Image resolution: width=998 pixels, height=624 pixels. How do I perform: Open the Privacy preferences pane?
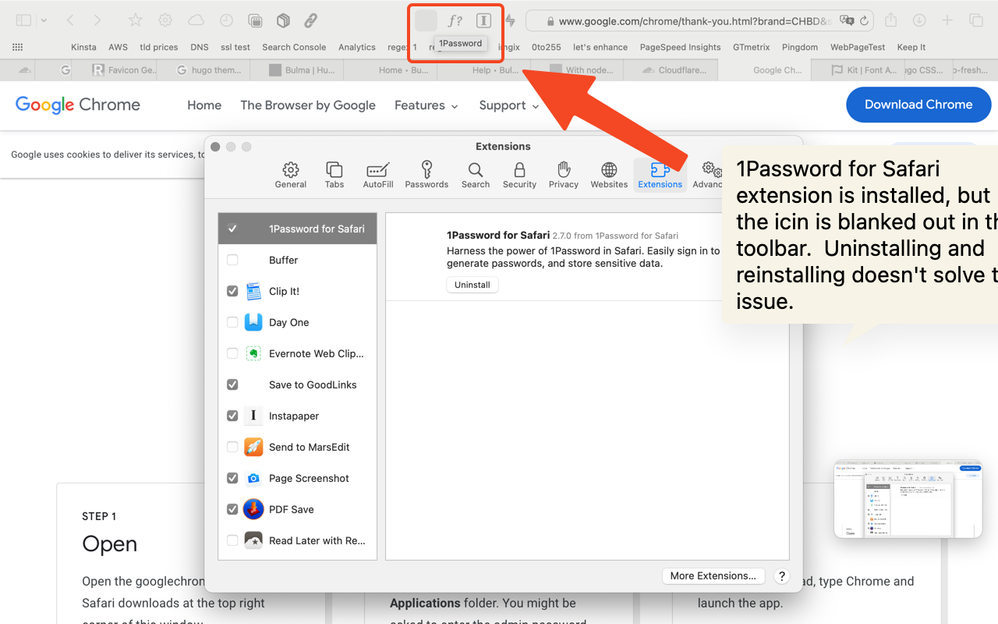563,174
